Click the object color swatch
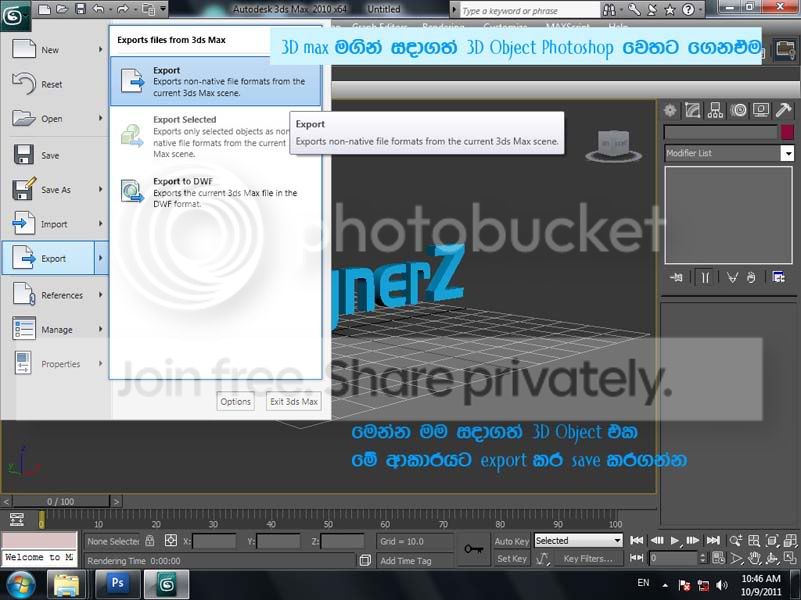The width and height of the screenshot is (801, 600). click(787, 132)
